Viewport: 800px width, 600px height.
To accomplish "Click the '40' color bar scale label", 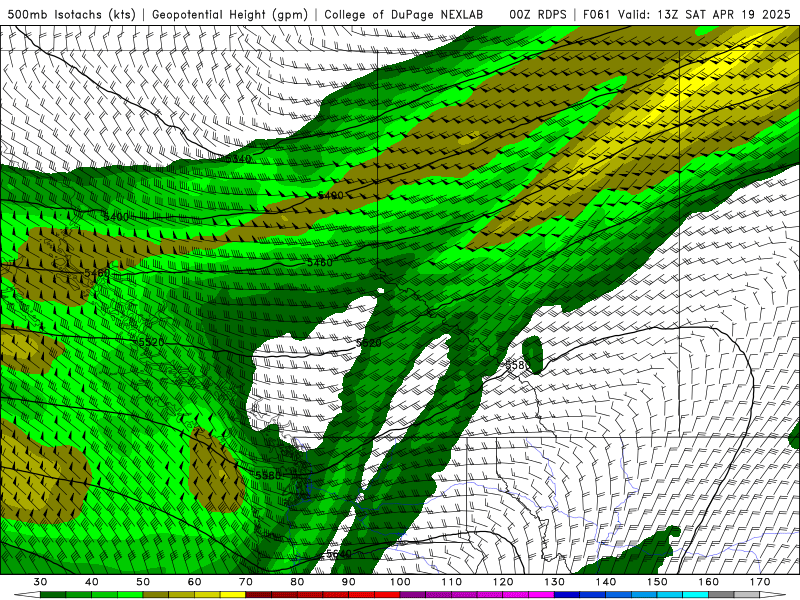I will [x=92, y=582].
